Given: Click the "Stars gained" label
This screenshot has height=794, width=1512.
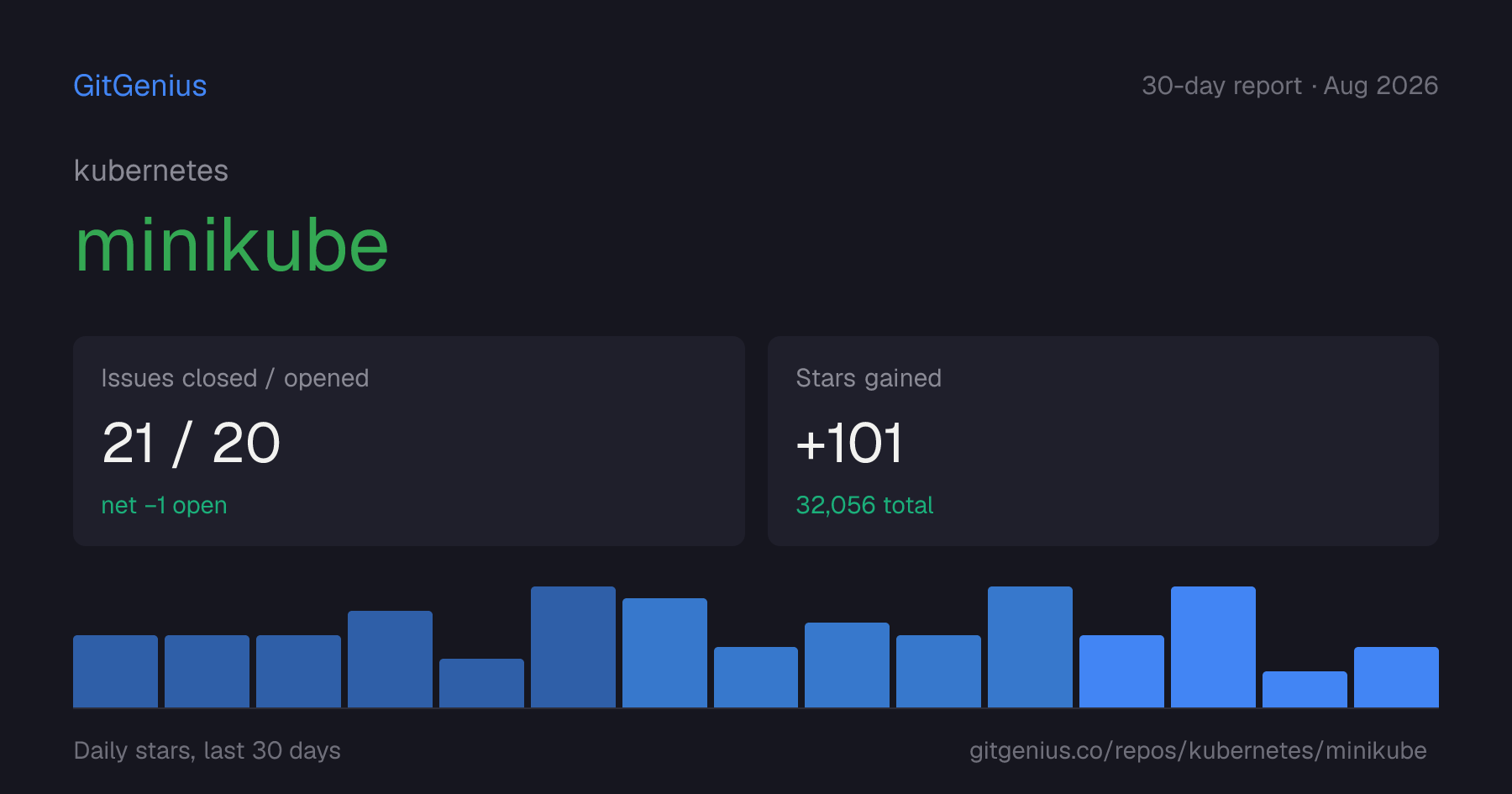Looking at the screenshot, I should click(869, 378).
